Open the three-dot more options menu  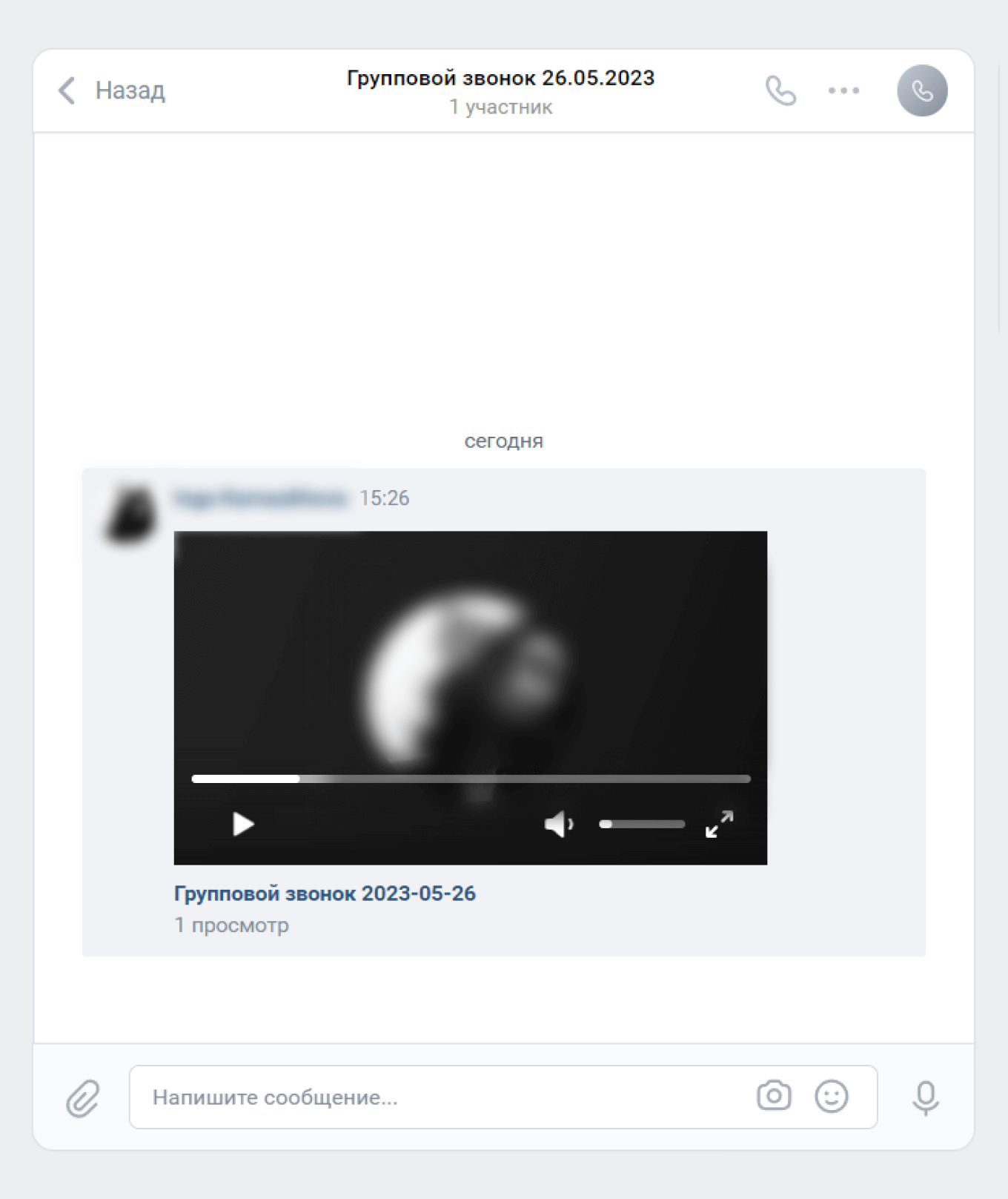[843, 90]
